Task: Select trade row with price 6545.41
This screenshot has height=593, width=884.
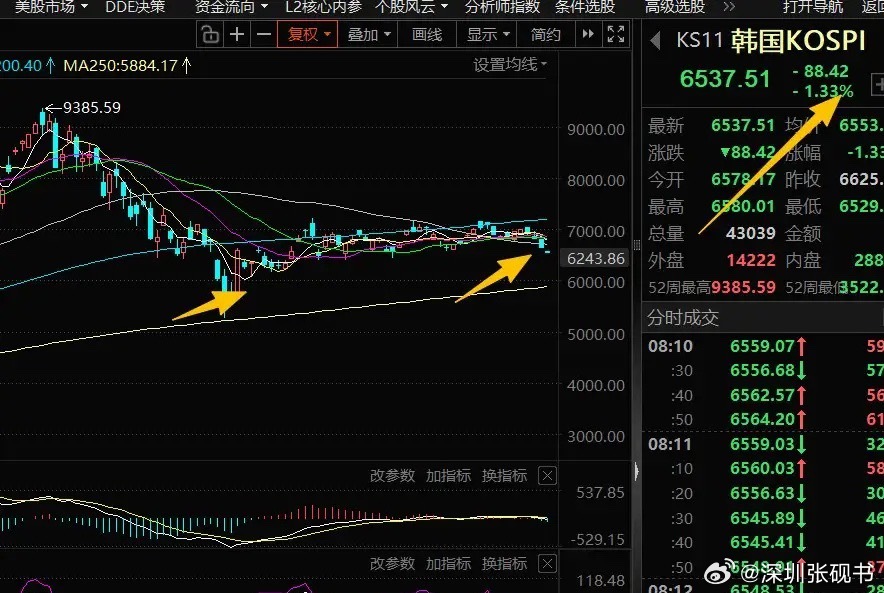Action: pos(763,542)
